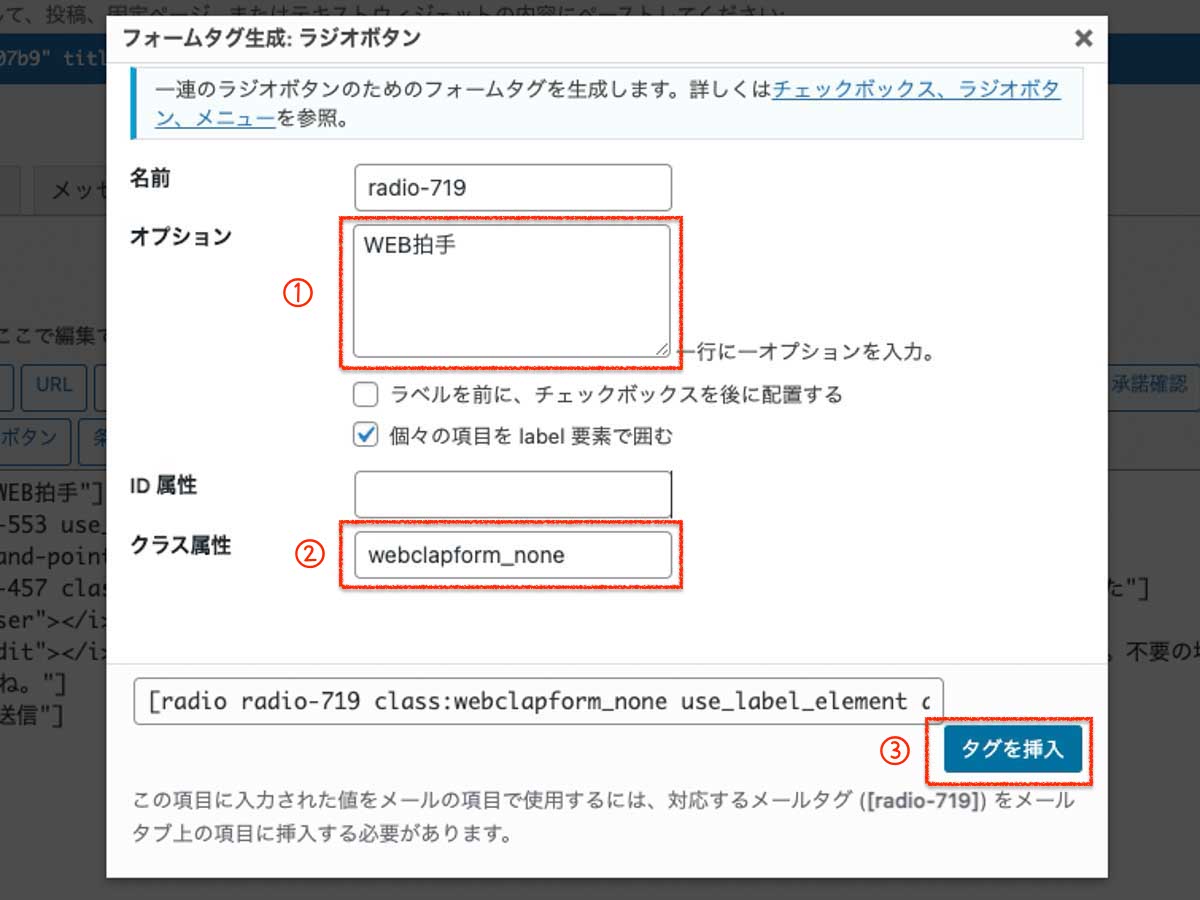Click the empty ID 属性 input field
The width and height of the screenshot is (1200, 900).
(512, 494)
